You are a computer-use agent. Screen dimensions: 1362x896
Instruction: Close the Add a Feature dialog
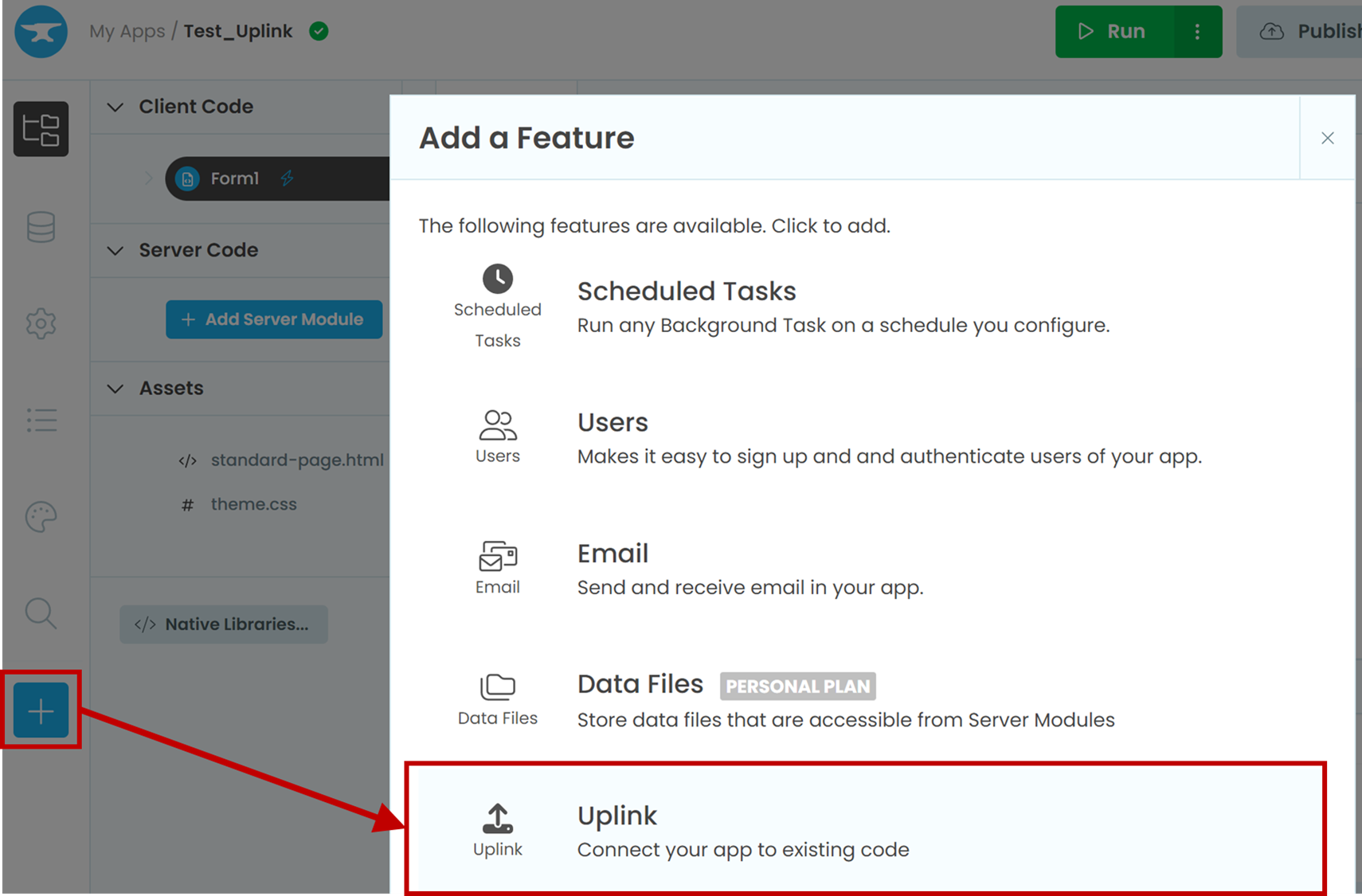pyautogui.click(x=1328, y=138)
